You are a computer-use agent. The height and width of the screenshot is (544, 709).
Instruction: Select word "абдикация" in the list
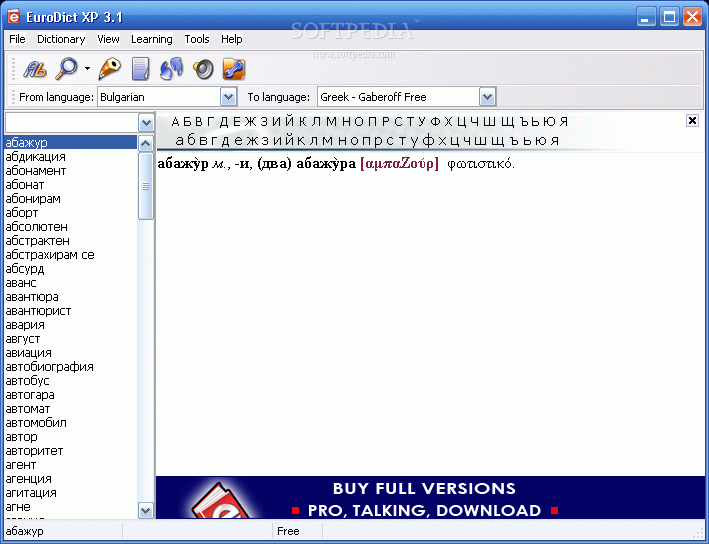tap(71, 156)
